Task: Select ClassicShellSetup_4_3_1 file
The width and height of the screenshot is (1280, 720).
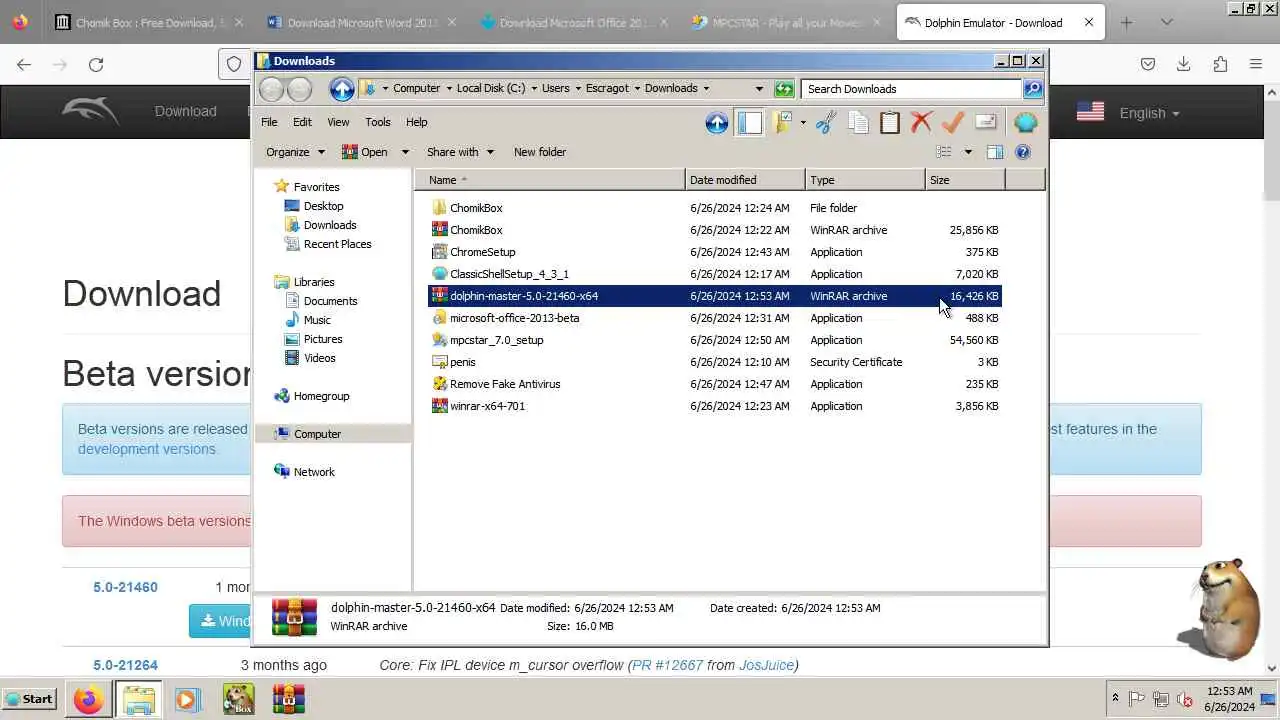Action: pos(714,274)
